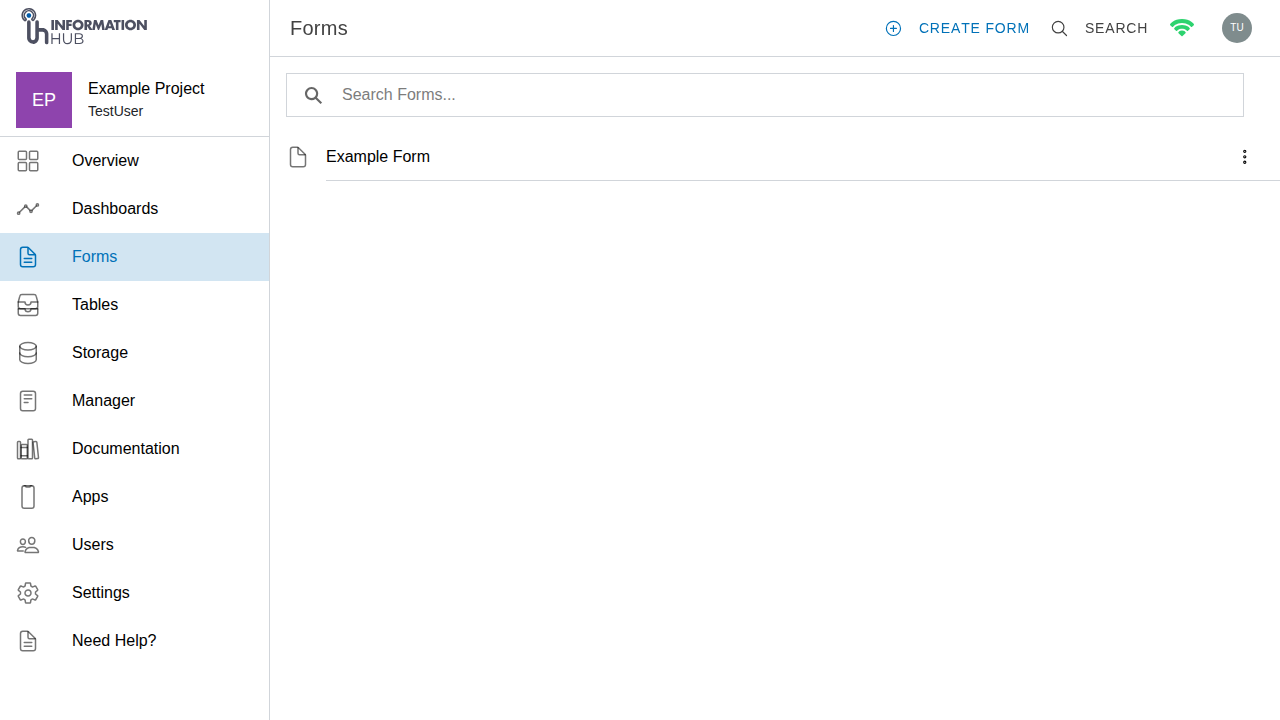Go to the Overview menu item

coord(105,161)
